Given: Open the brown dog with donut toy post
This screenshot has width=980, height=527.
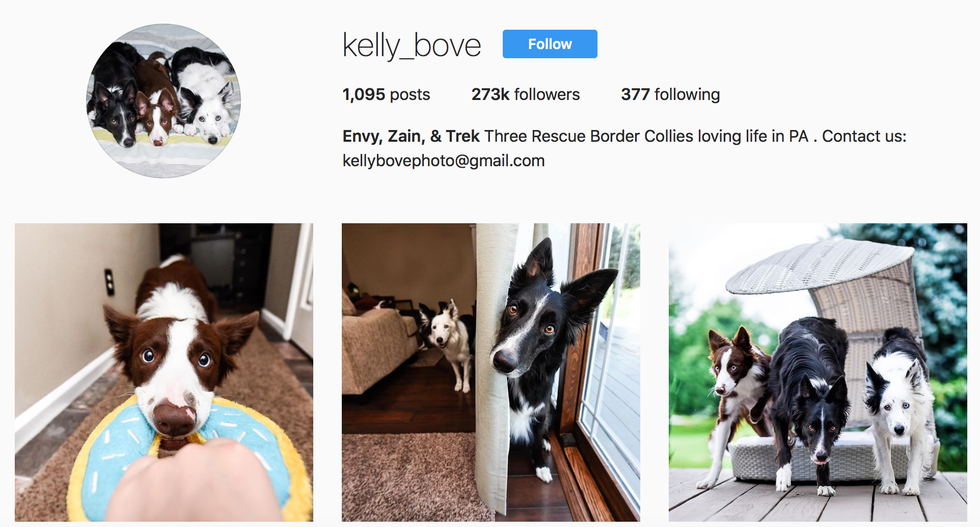Looking at the screenshot, I should [x=164, y=373].
